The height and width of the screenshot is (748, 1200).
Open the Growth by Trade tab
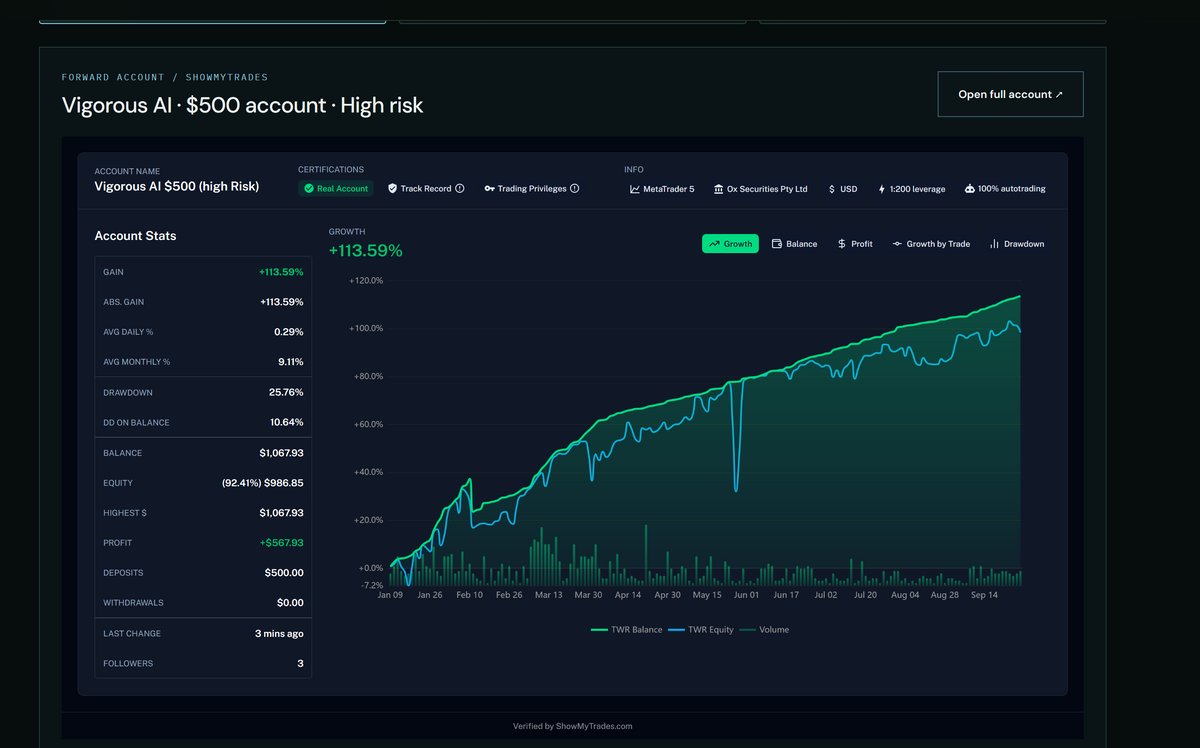point(931,244)
